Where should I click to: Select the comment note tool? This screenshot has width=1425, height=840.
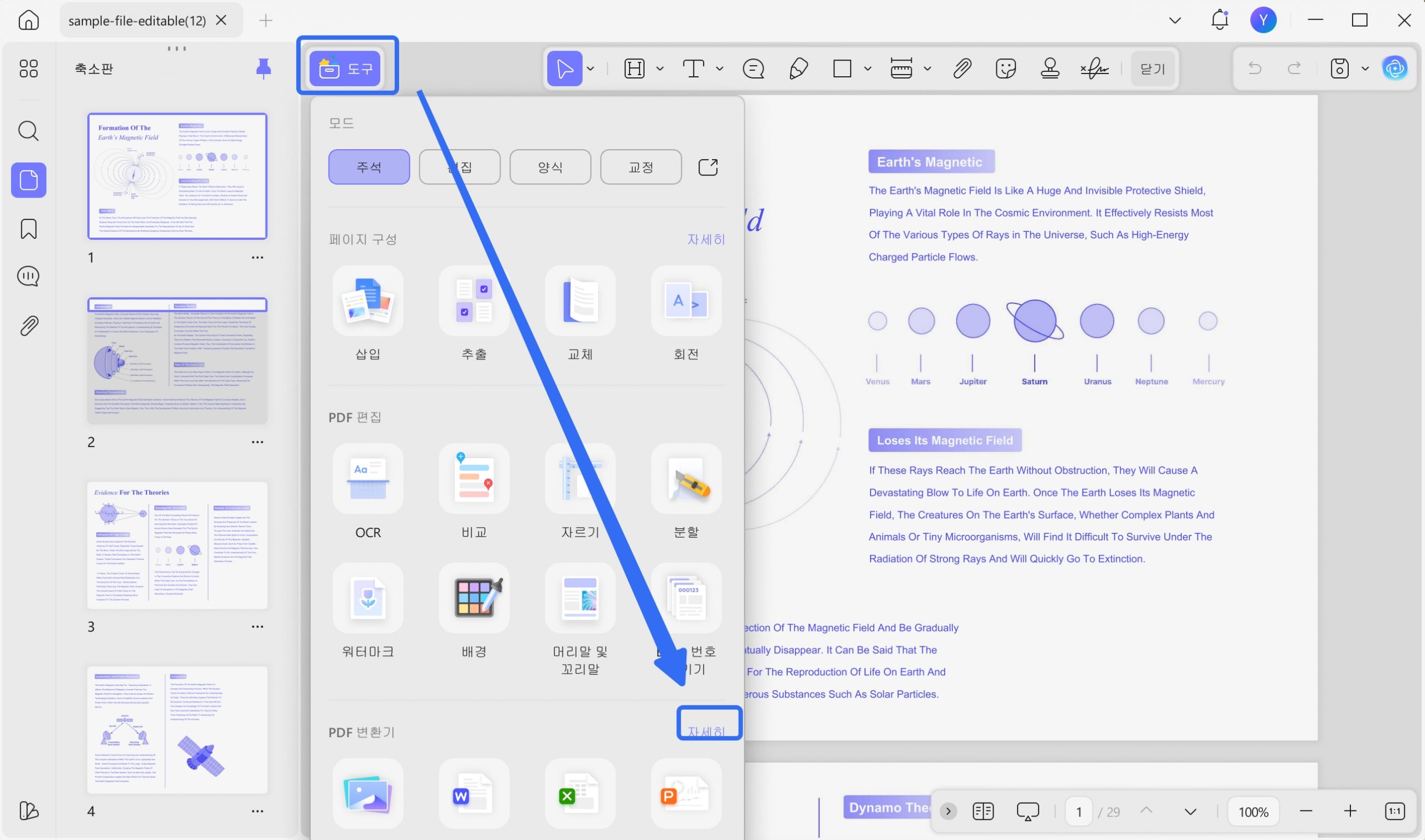(753, 68)
